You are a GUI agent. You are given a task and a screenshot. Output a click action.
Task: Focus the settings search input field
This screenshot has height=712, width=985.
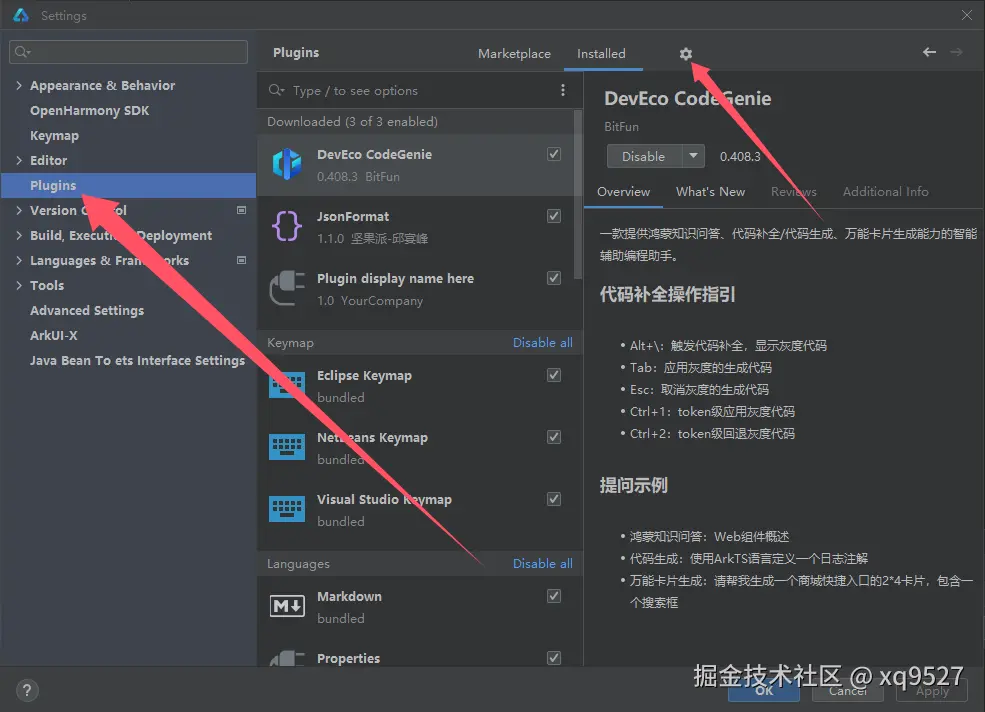tap(129, 52)
